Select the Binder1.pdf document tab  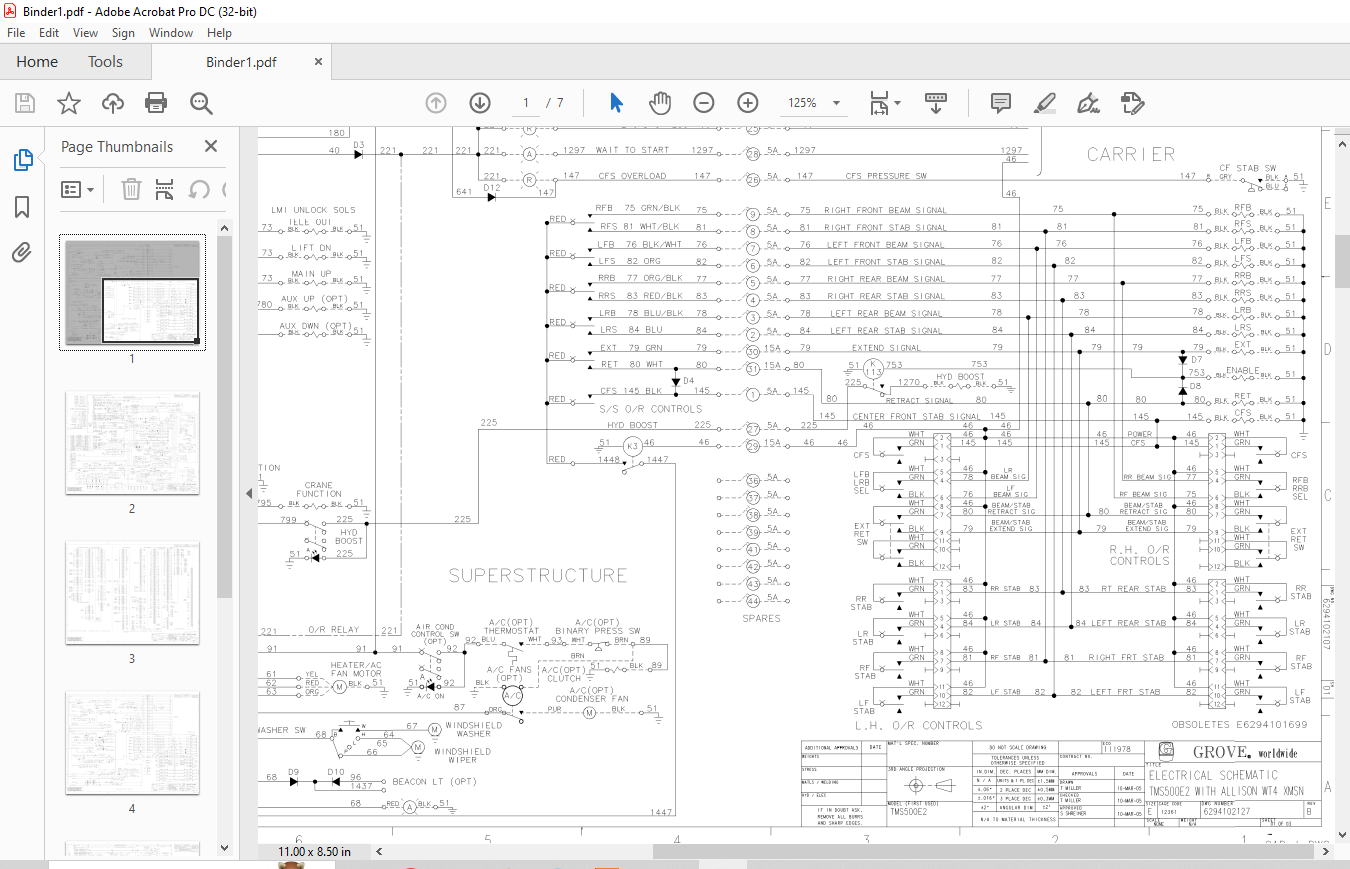point(241,62)
